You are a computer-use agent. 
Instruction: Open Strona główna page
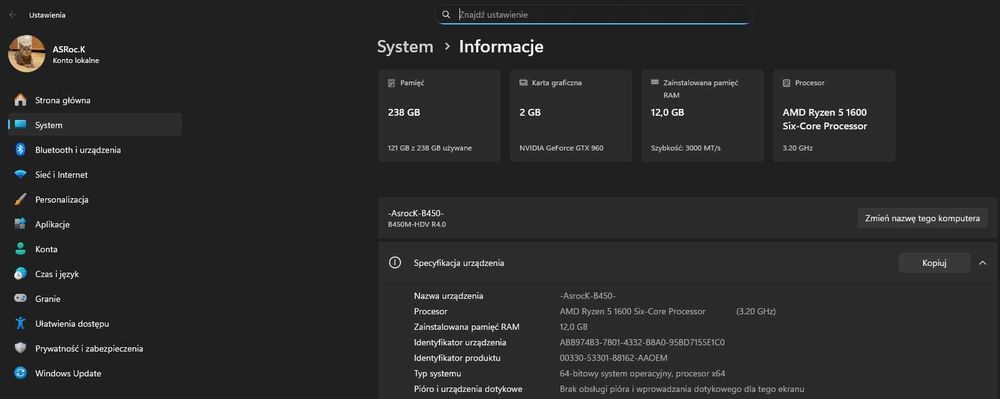pyautogui.click(x=95, y=100)
